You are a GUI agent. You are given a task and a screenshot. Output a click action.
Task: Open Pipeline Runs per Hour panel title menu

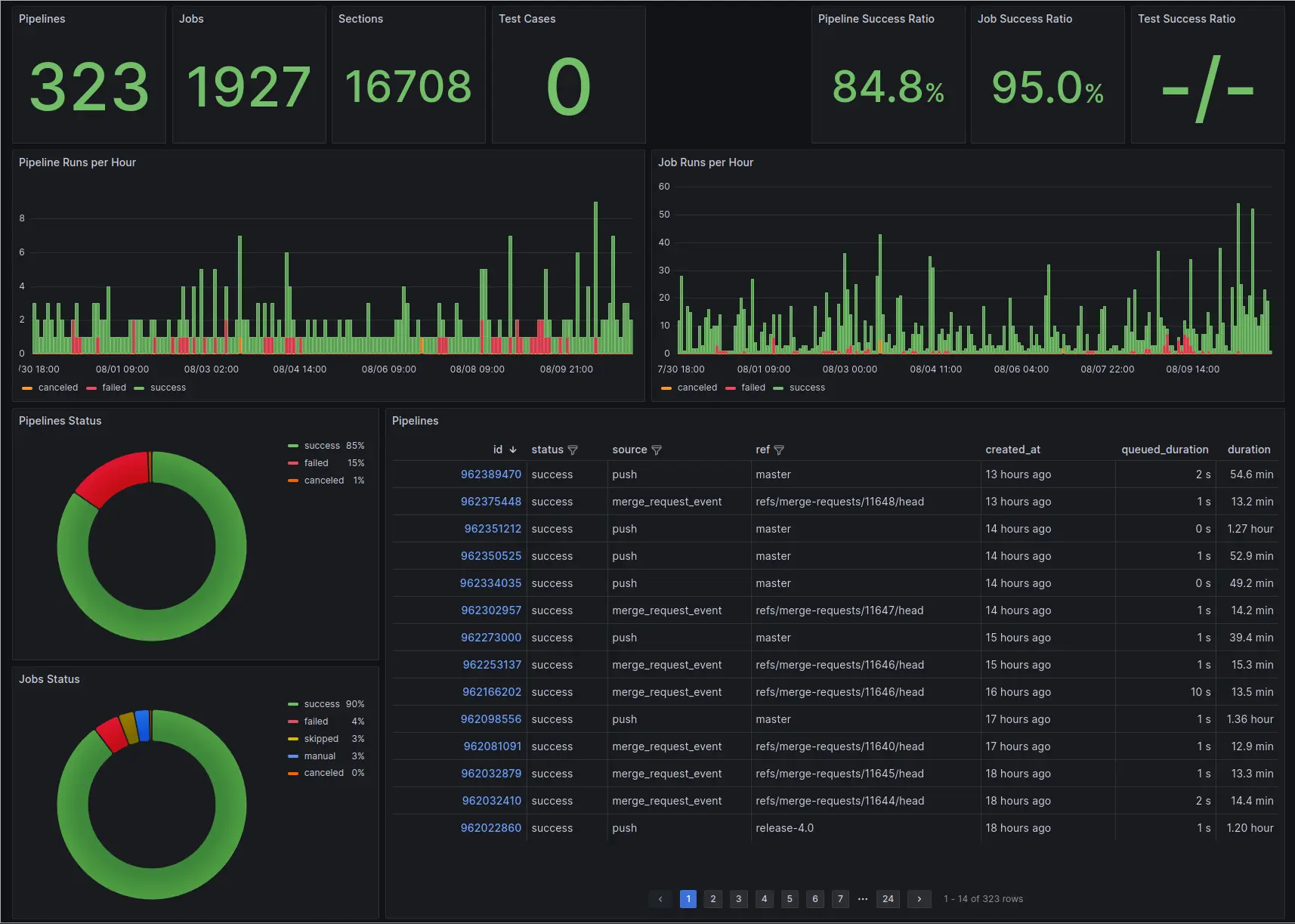77,162
